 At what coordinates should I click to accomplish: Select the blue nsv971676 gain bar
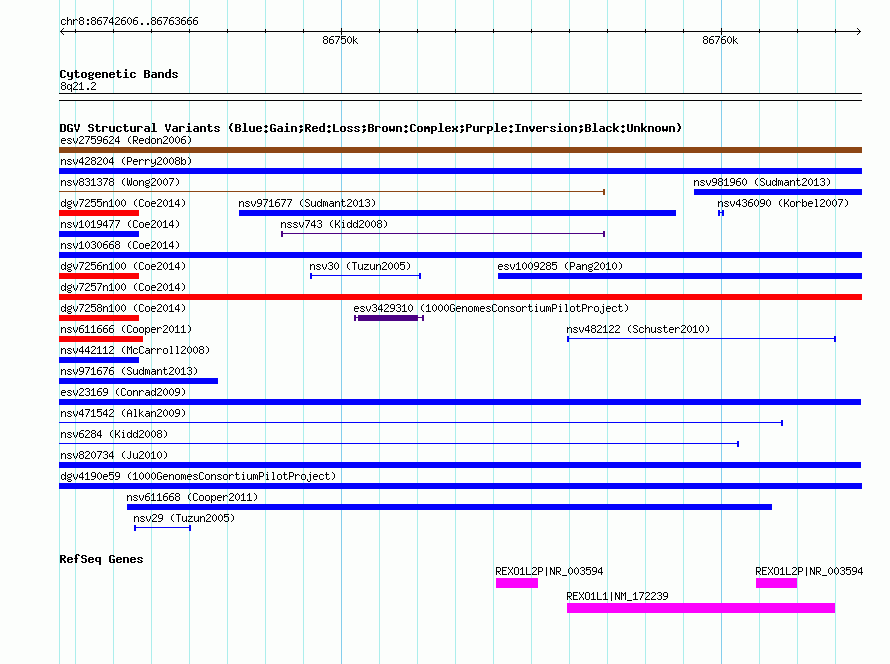(138, 381)
